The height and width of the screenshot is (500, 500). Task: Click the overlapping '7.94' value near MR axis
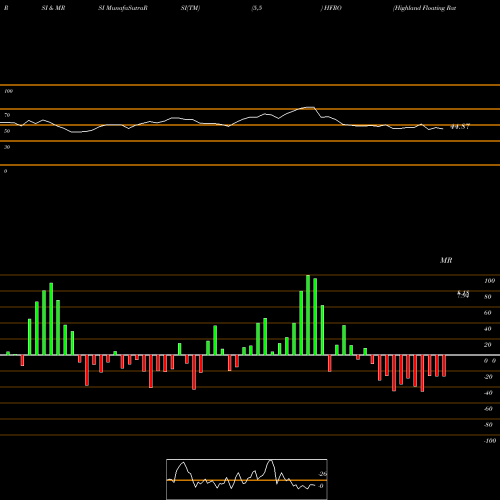(x=463, y=295)
